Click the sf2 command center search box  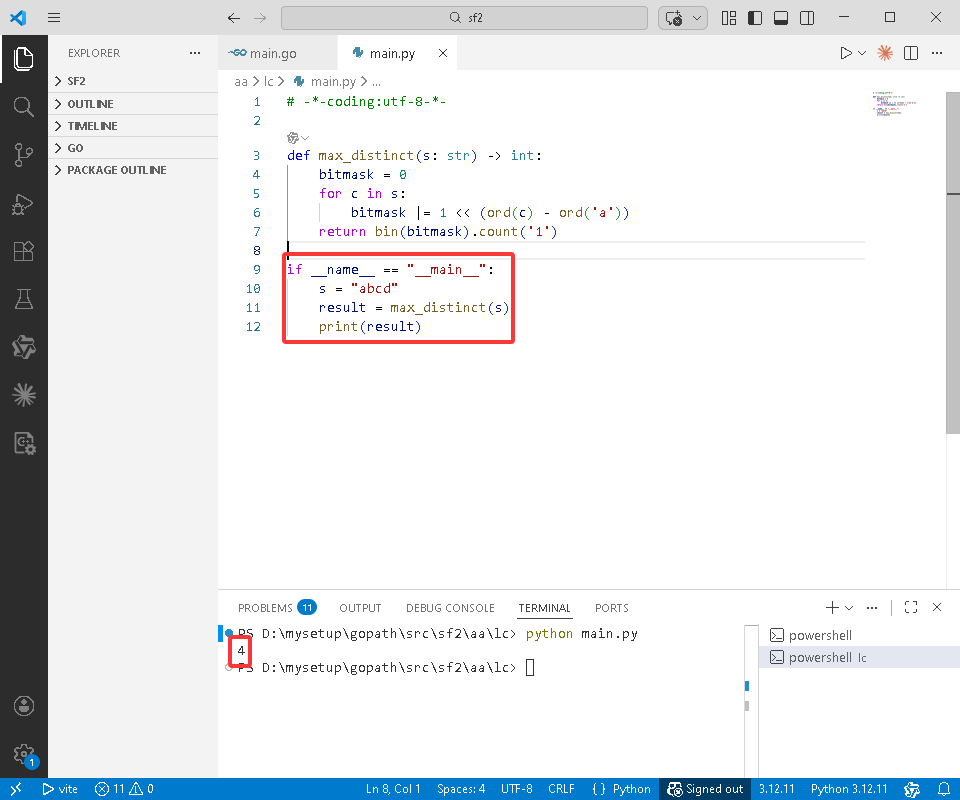tap(464, 18)
